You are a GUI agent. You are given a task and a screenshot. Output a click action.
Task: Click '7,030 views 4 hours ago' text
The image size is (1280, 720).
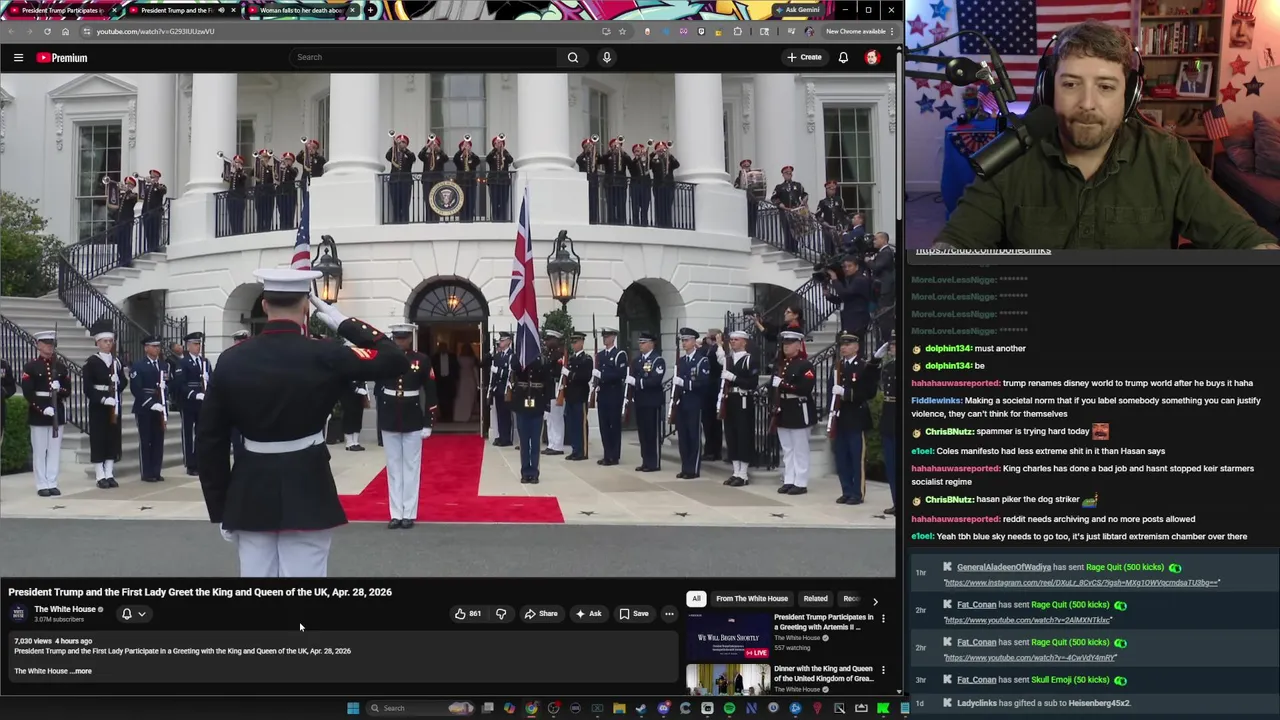53,641
